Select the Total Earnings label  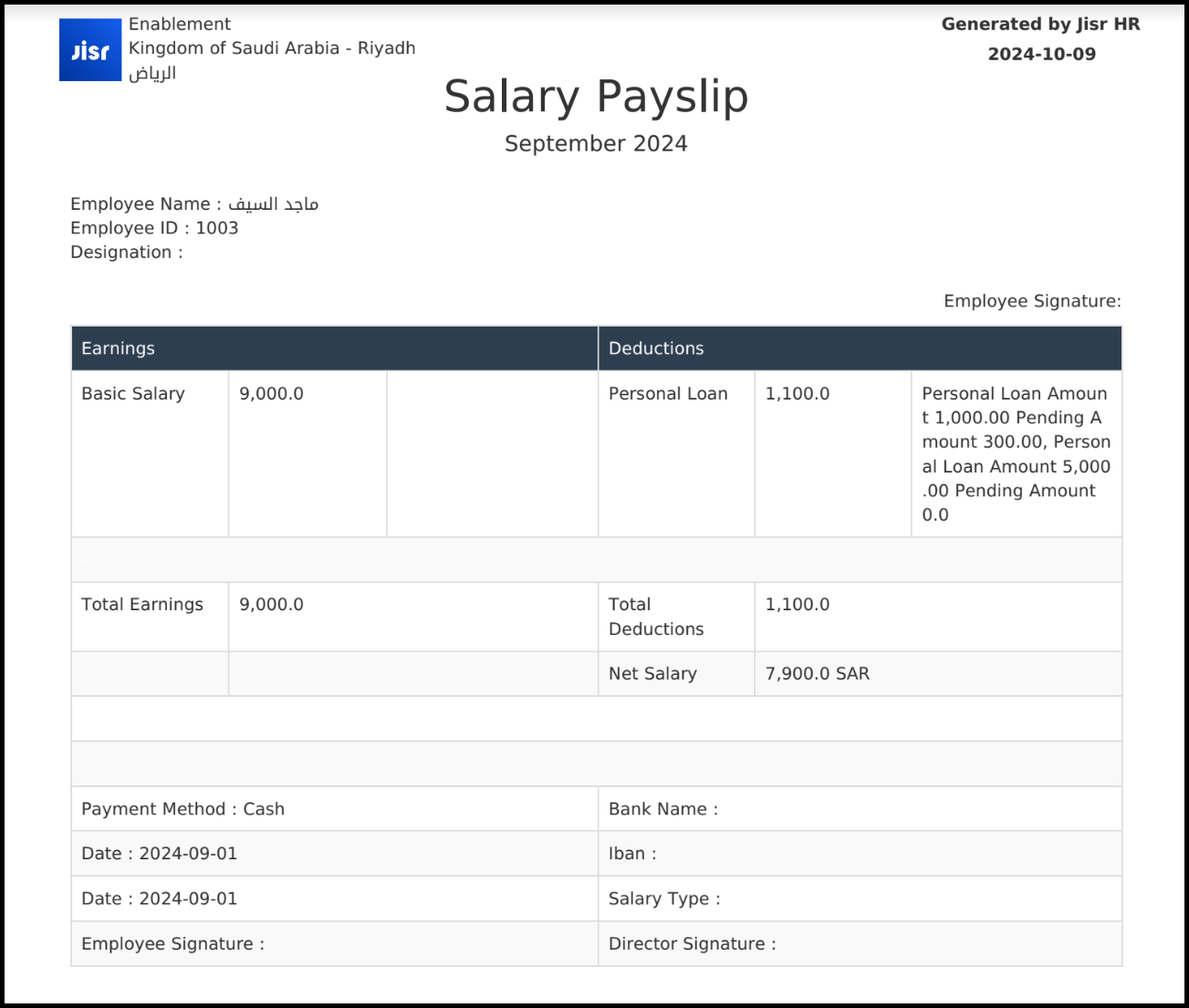(x=142, y=605)
